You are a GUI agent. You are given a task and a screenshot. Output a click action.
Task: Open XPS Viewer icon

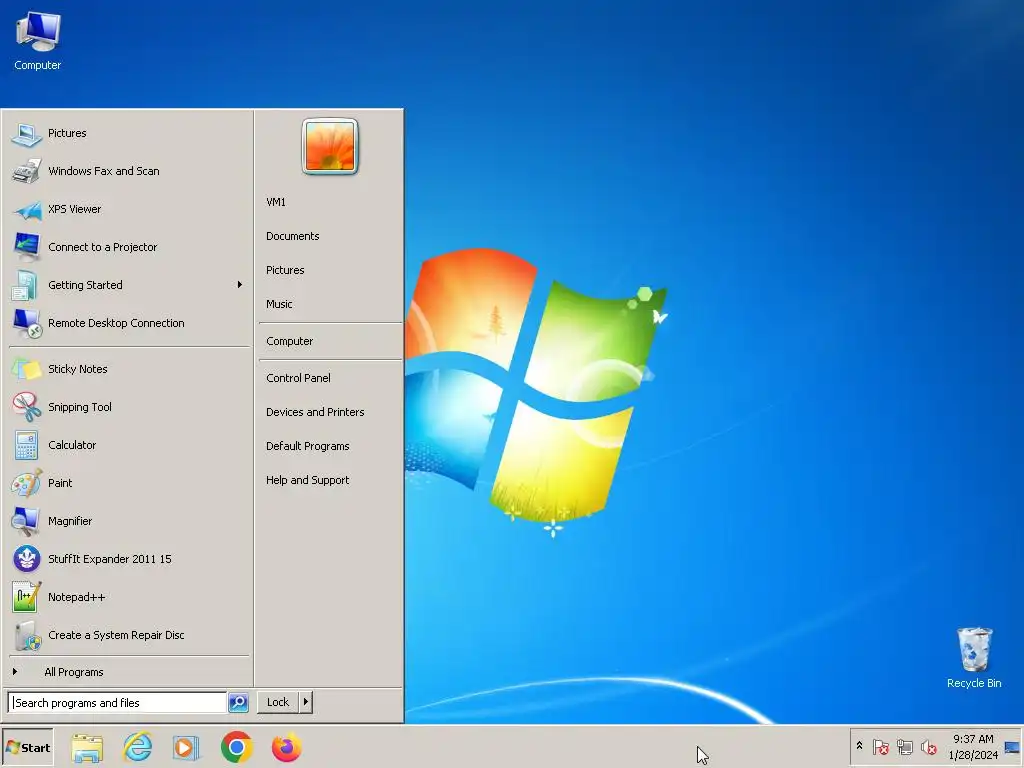(26, 209)
